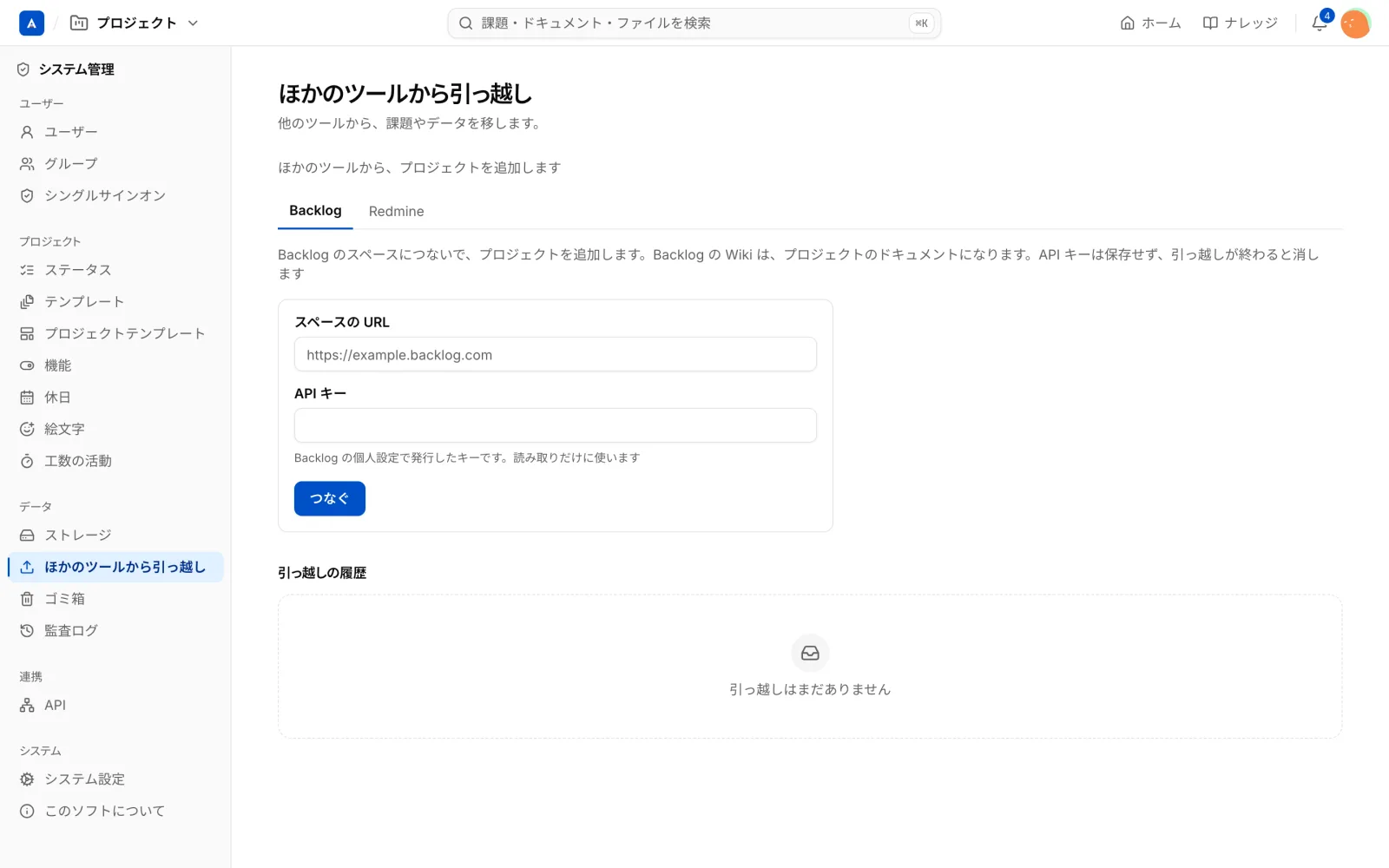1389x868 pixels.
Task: Open 工数の活動 timer icon
Action: pos(27,461)
